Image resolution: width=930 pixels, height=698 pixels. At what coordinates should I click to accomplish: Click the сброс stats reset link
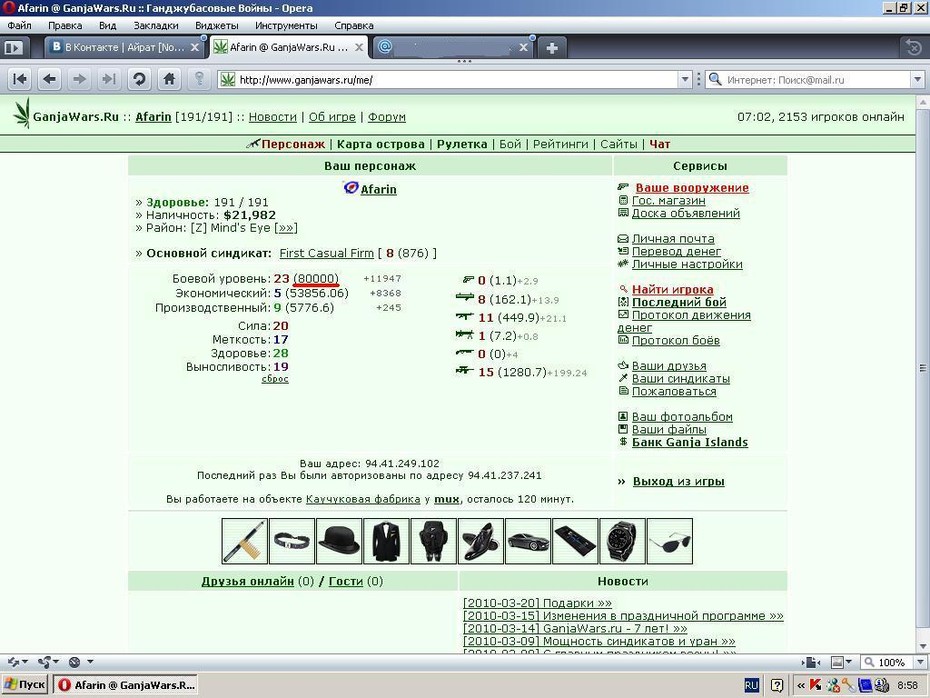[x=275, y=379]
